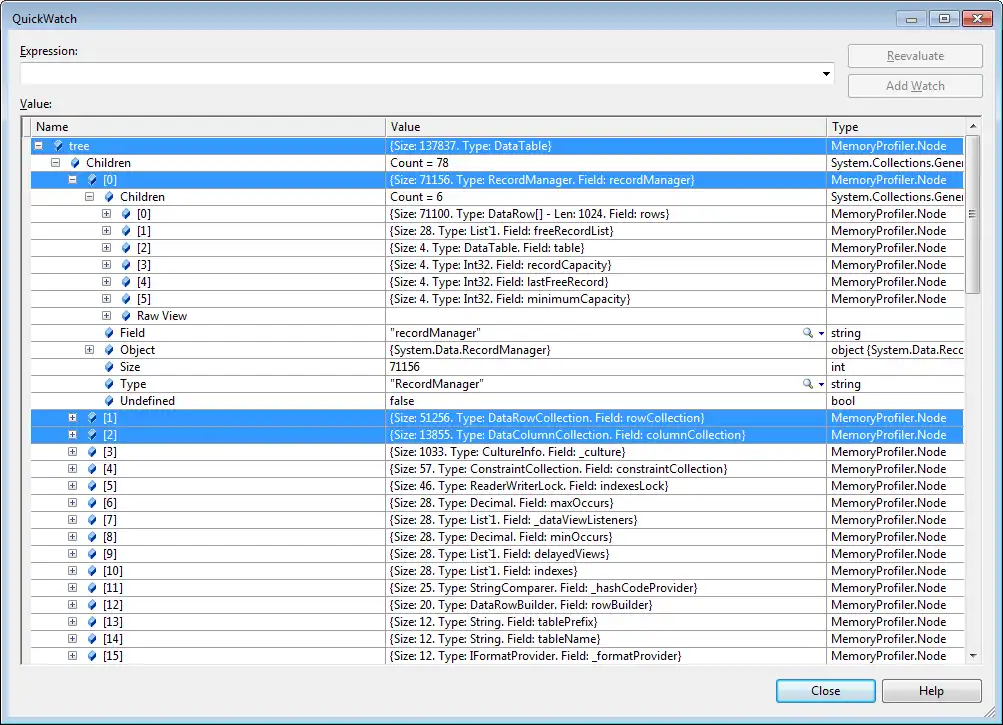Image resolution: width=1003 pixels, height=725 pixels.
Task: Select value "{Size: 28. Type: Decimal. Field: maxOccurs}"
Action: (x=502, y=502)
